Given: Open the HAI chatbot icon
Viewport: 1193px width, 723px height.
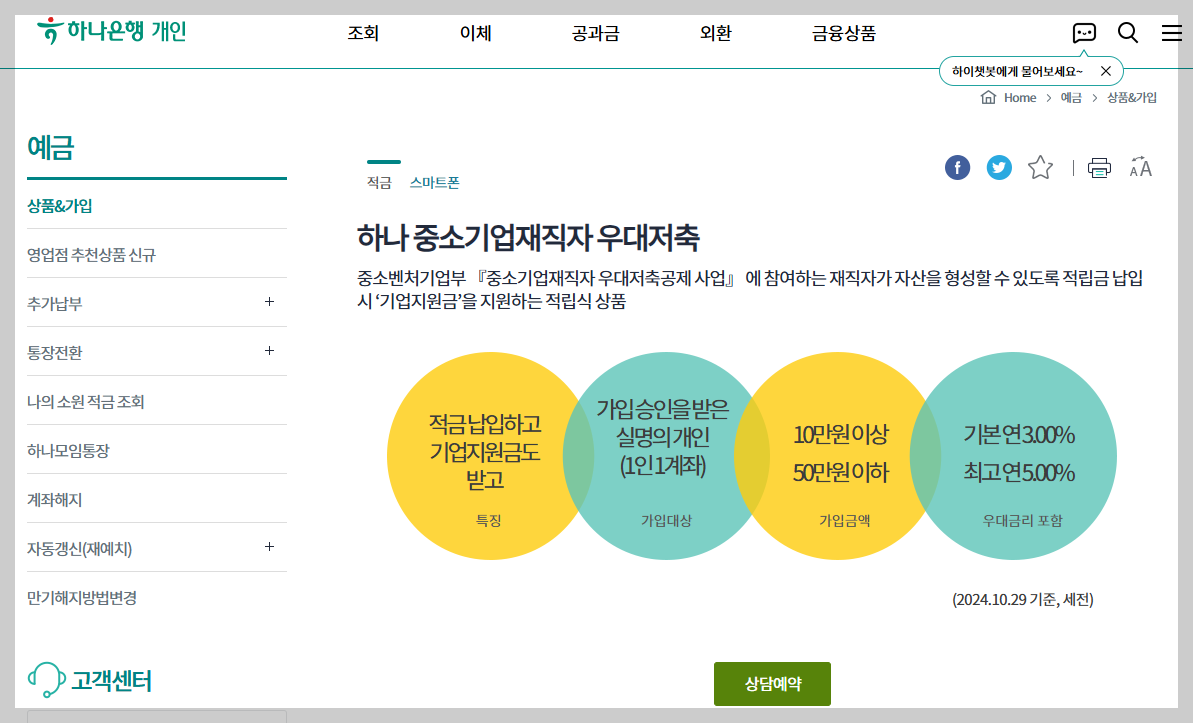Looking at the screenshot, I should [1083, 33].
